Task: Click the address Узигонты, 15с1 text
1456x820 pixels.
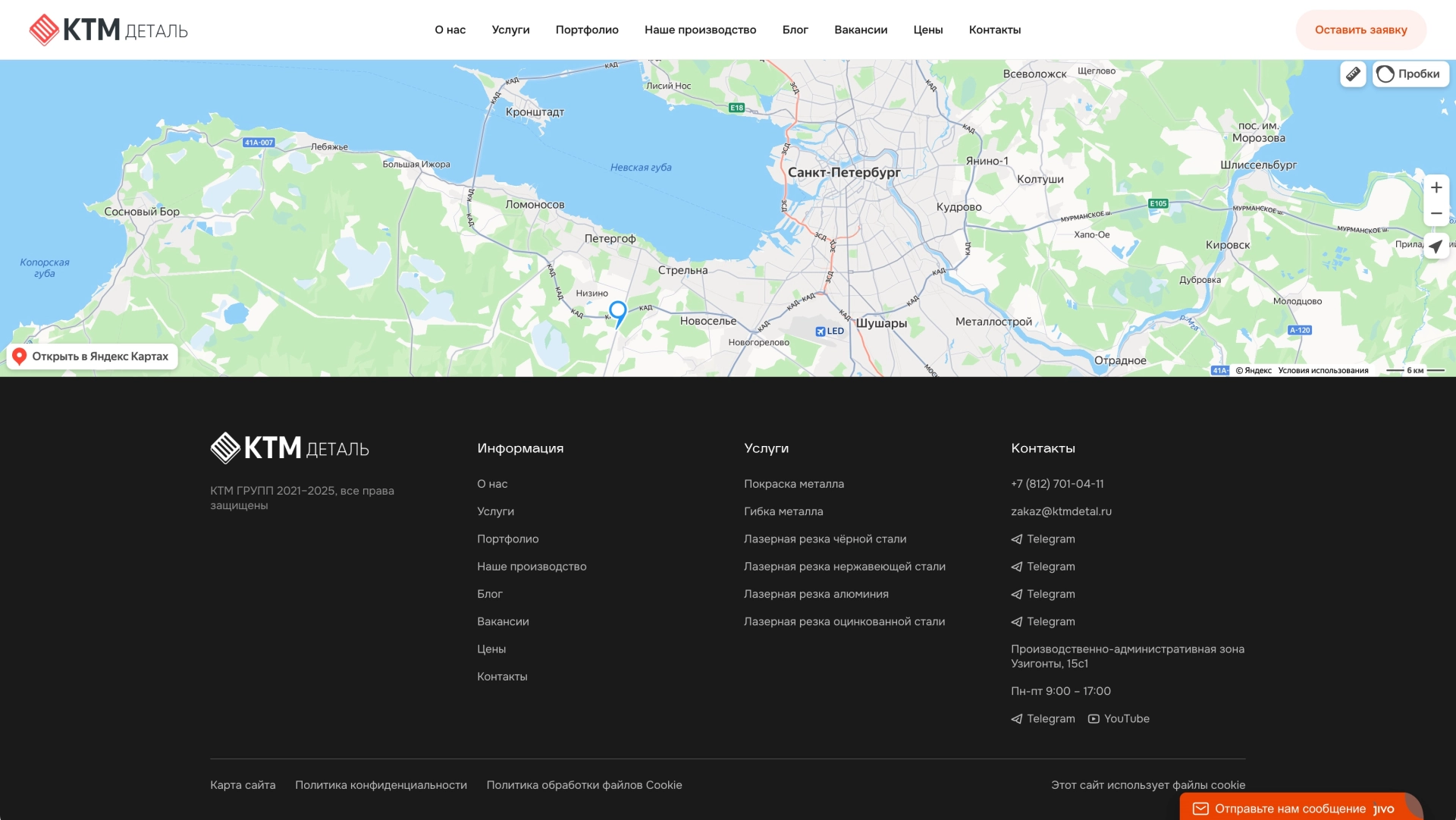Action: [x=1050, y=663]
